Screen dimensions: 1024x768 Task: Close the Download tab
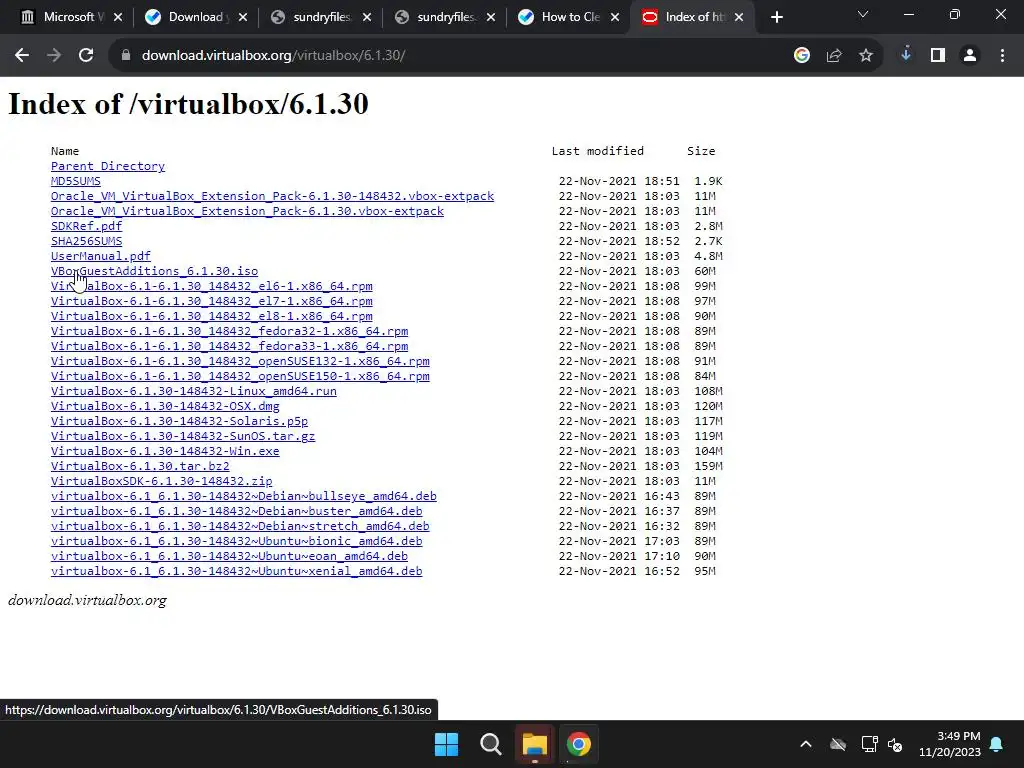[x=243, y=18]
